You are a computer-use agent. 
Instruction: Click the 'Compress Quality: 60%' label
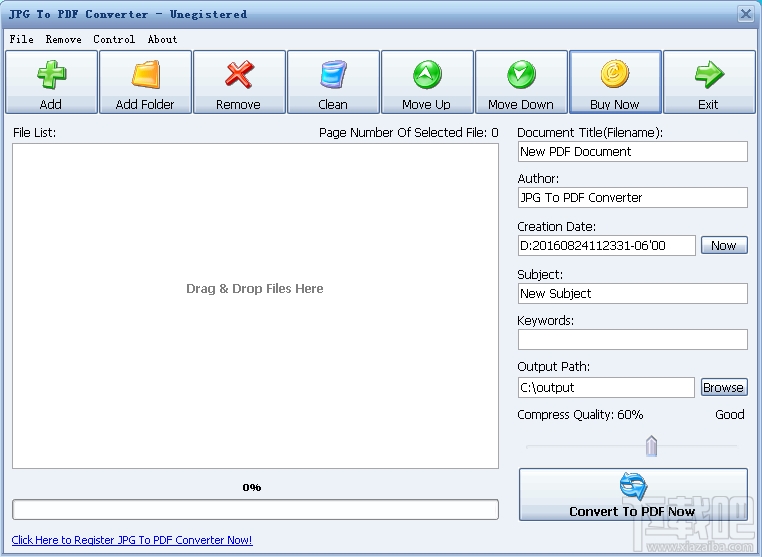pyautogui.click(x=580, y=415)
